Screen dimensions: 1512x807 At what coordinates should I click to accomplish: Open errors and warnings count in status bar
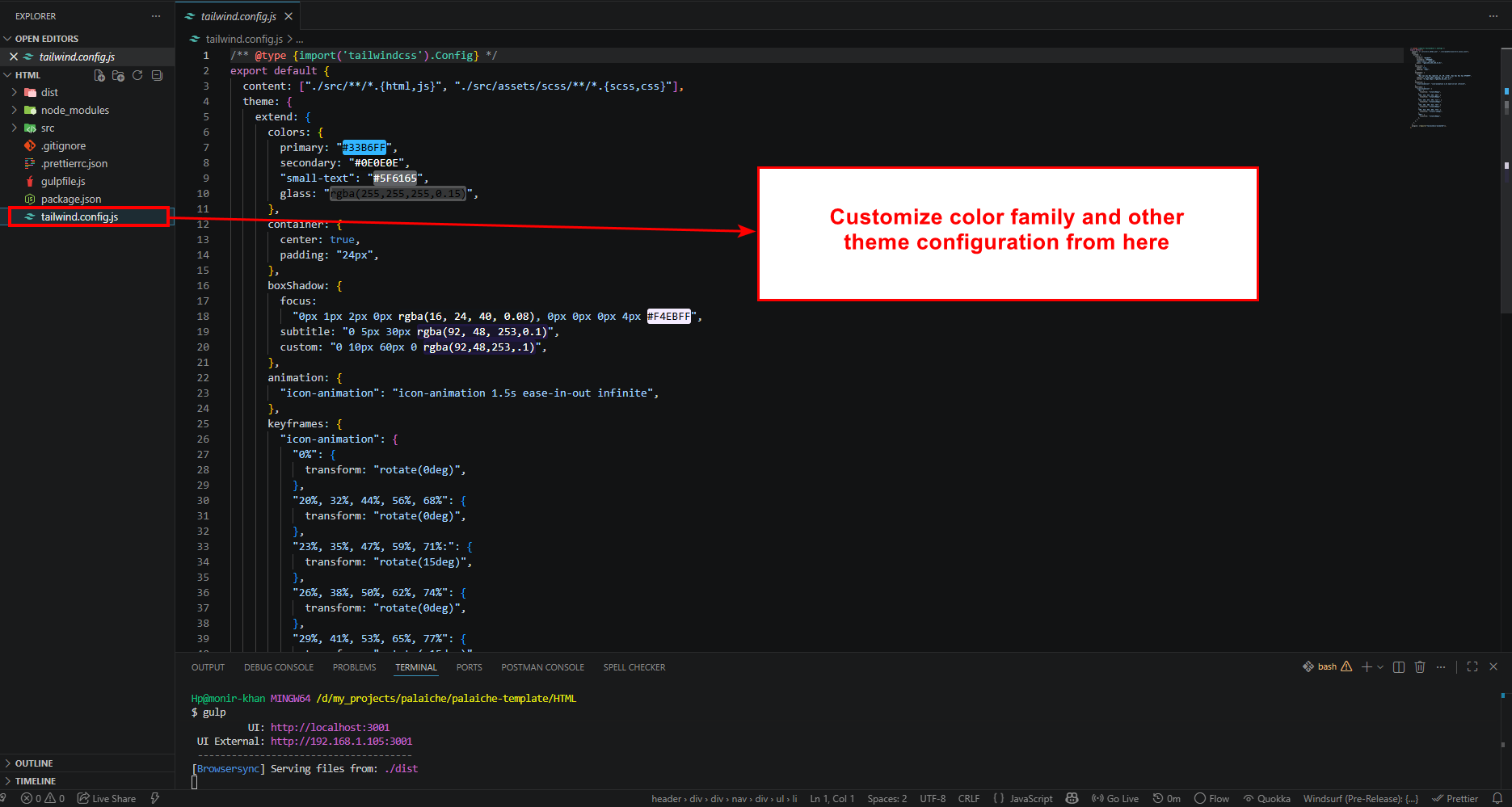(43, 799)
